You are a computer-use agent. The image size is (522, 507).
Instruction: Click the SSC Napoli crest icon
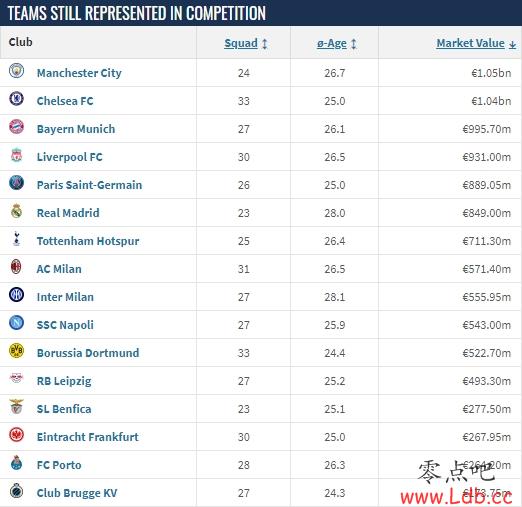16,323
